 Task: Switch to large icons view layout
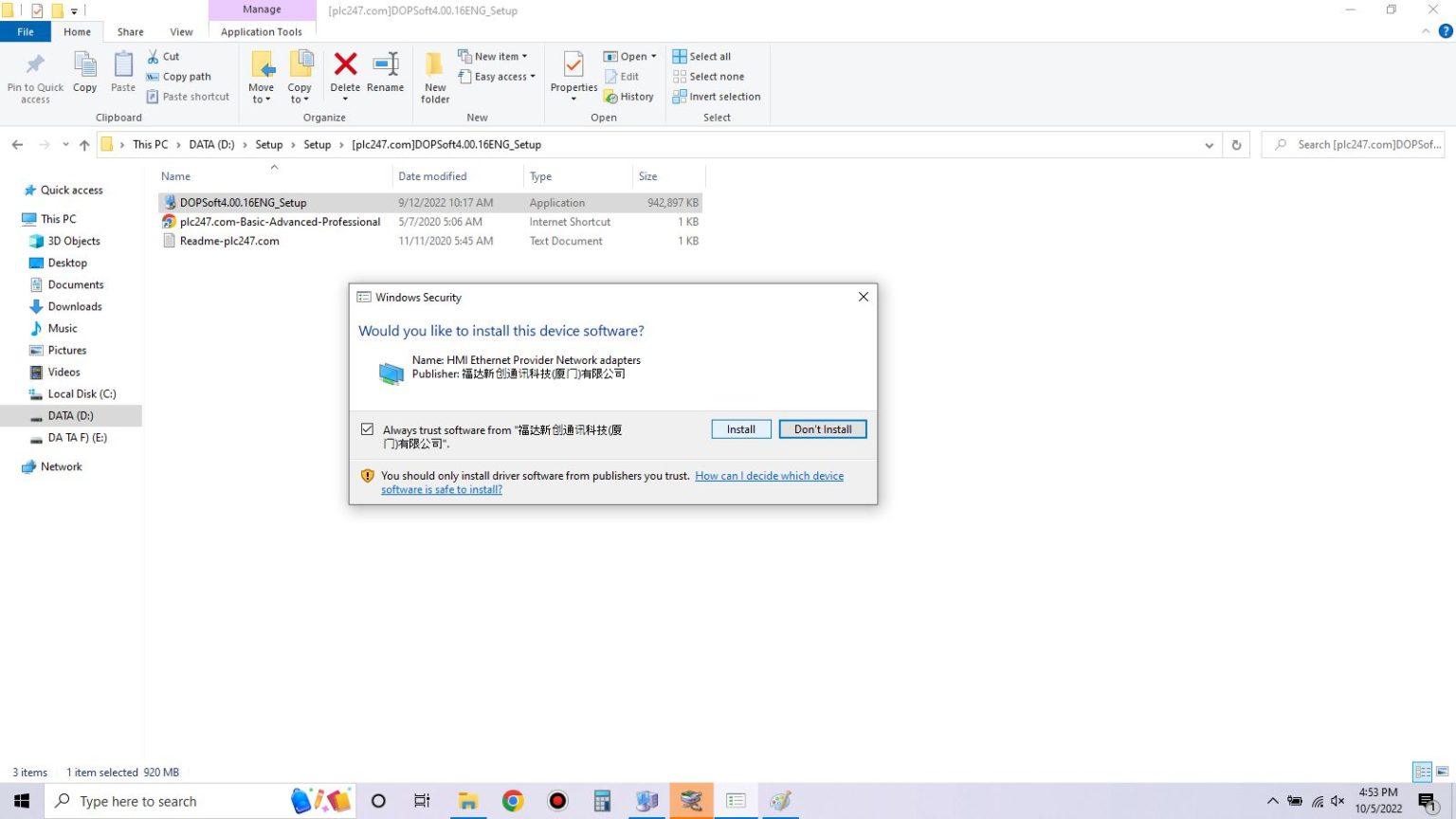pos(1441,772)
